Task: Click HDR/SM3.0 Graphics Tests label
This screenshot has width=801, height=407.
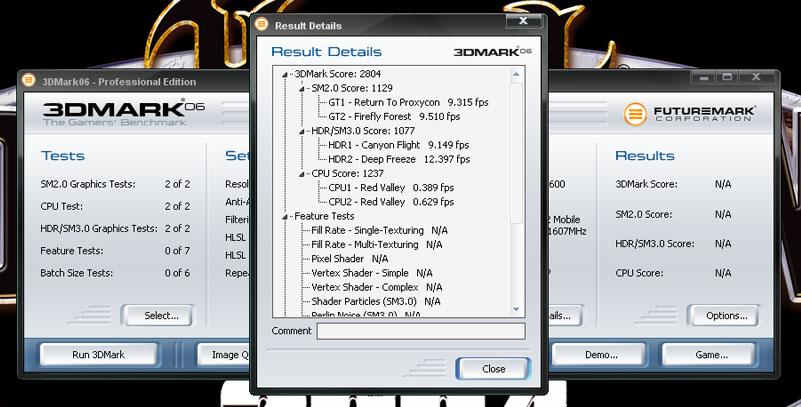Action: point(99,229)
